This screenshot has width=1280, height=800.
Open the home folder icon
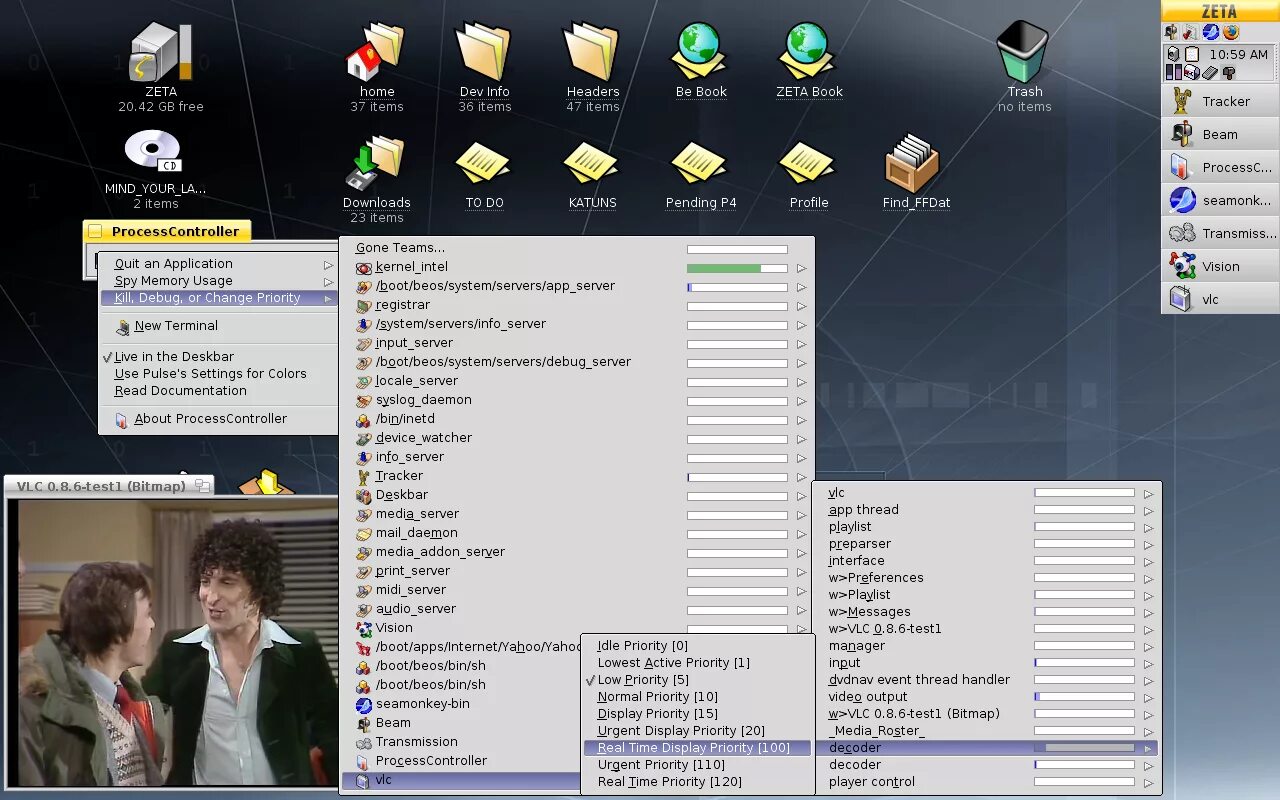376,52
